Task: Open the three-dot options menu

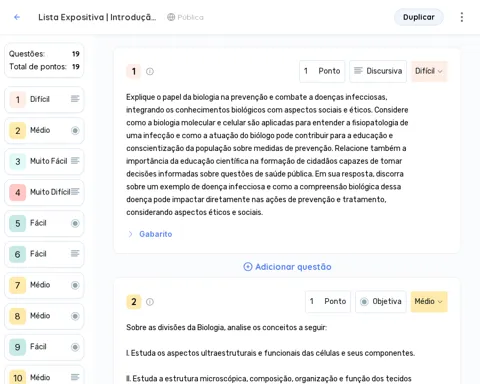Action: [x=462, y=17]
